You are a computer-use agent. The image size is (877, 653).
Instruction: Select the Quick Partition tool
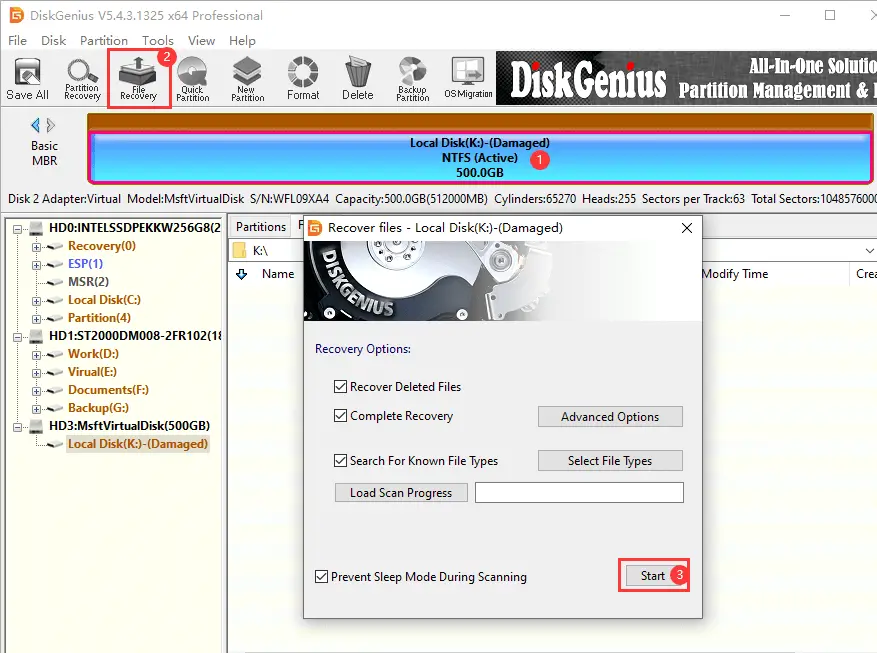click(x=192, y=79)
